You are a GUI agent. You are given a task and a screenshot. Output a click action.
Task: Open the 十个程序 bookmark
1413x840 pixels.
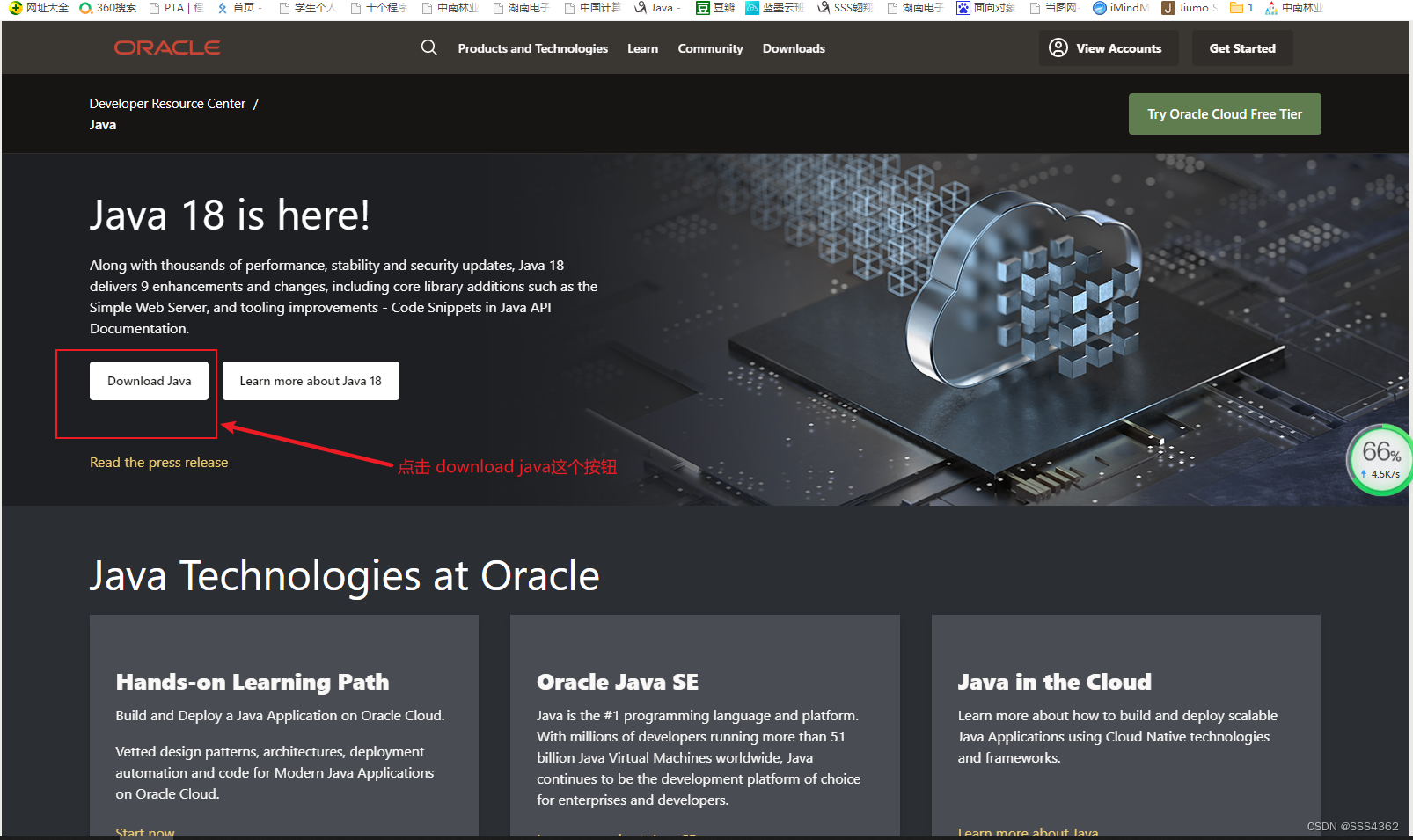click(378, 8)
